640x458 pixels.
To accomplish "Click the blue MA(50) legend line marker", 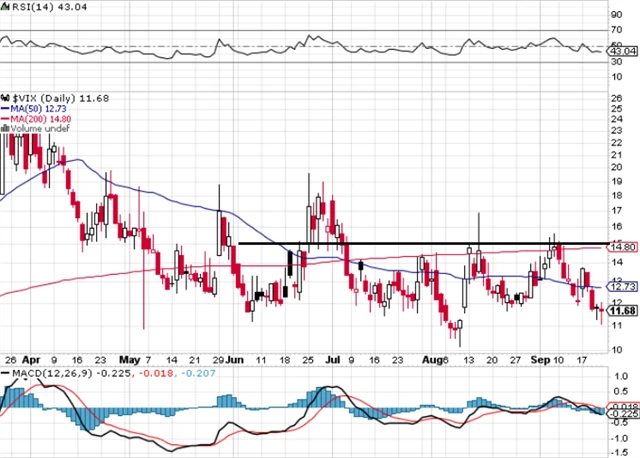I will (4, 107).
